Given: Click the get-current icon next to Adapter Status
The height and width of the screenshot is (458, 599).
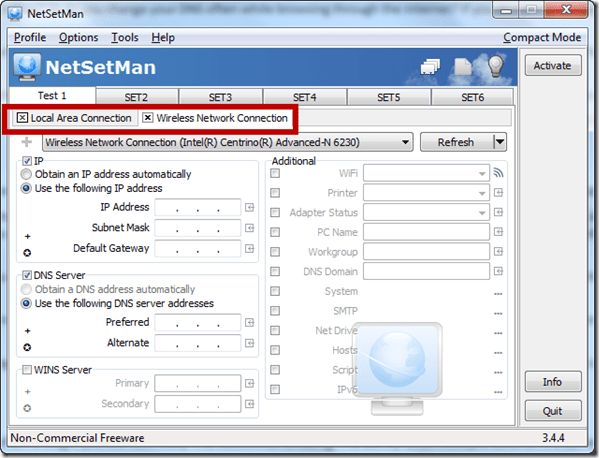Looking at the screenshot, I should pyautogui.click(x=498, y=212).
